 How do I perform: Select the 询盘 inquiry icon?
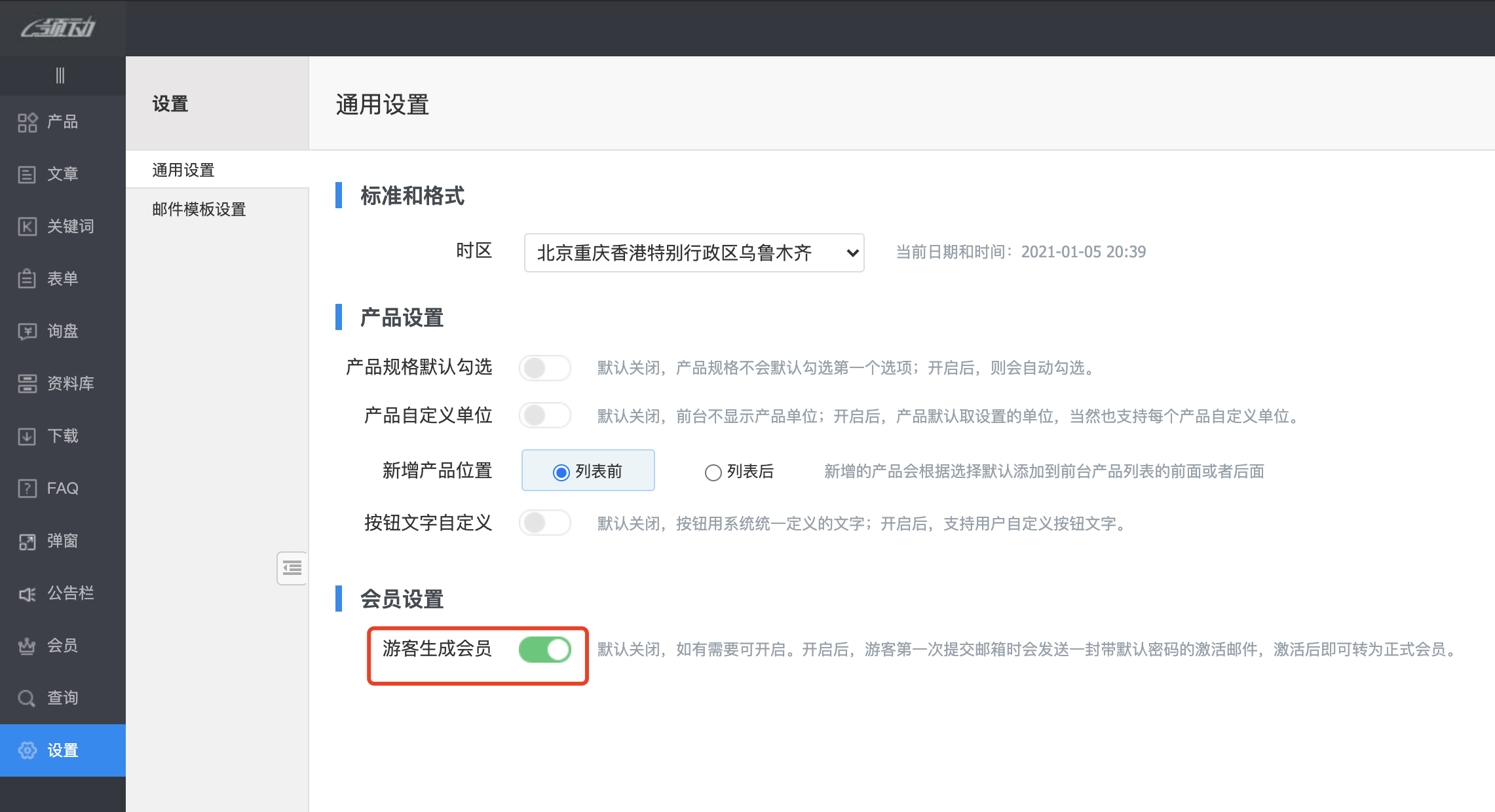27,331
